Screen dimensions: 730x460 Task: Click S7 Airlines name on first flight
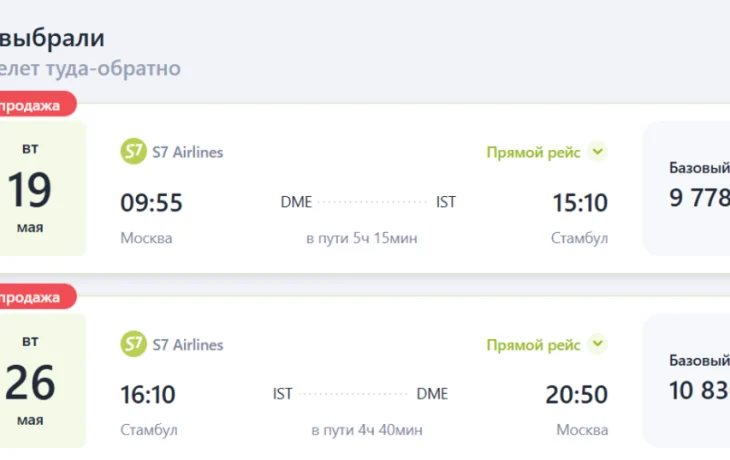point(187,152)
